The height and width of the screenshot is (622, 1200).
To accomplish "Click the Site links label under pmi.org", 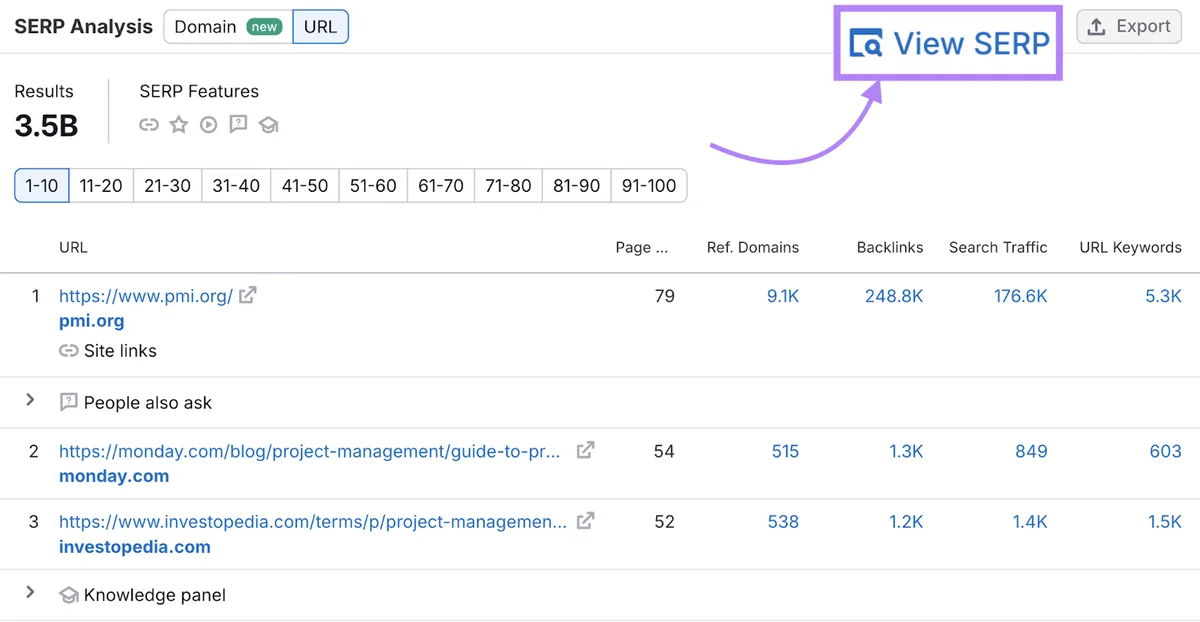I will 120,351.
